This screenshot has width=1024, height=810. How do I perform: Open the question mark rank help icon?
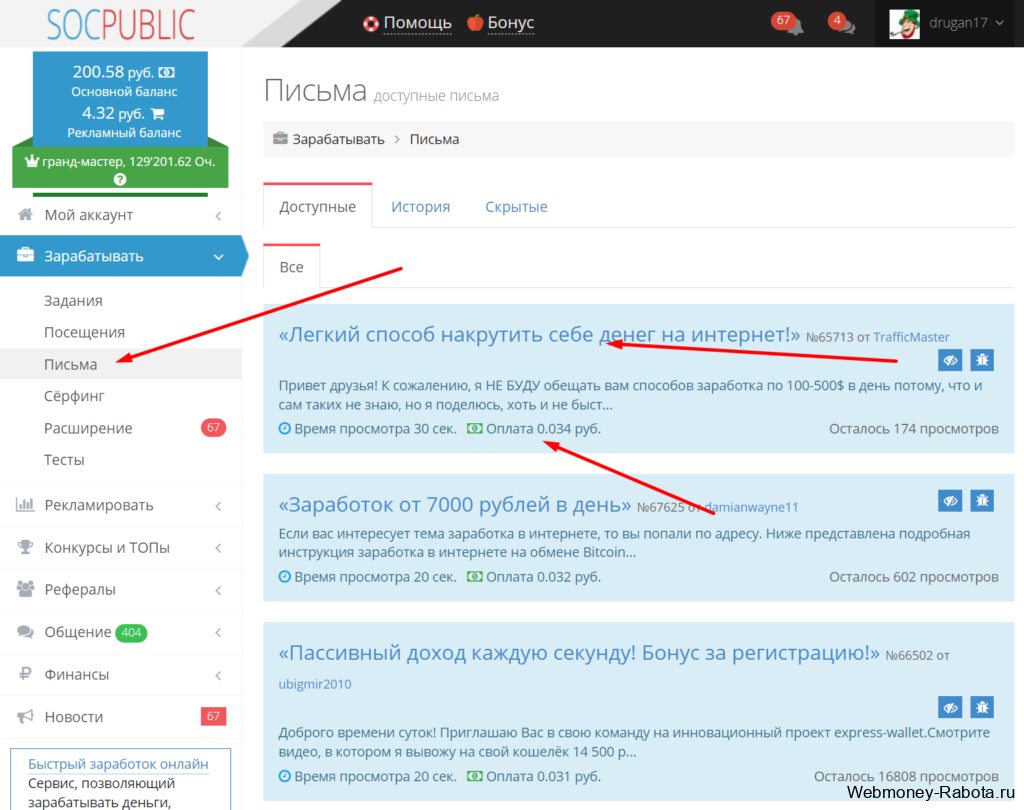pos(120,180)
